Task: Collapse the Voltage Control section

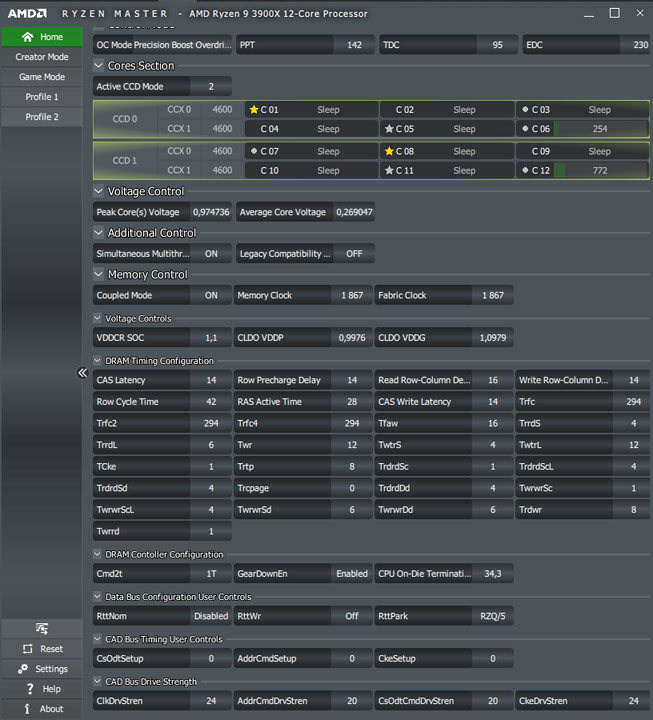Action: coord(98,191)
